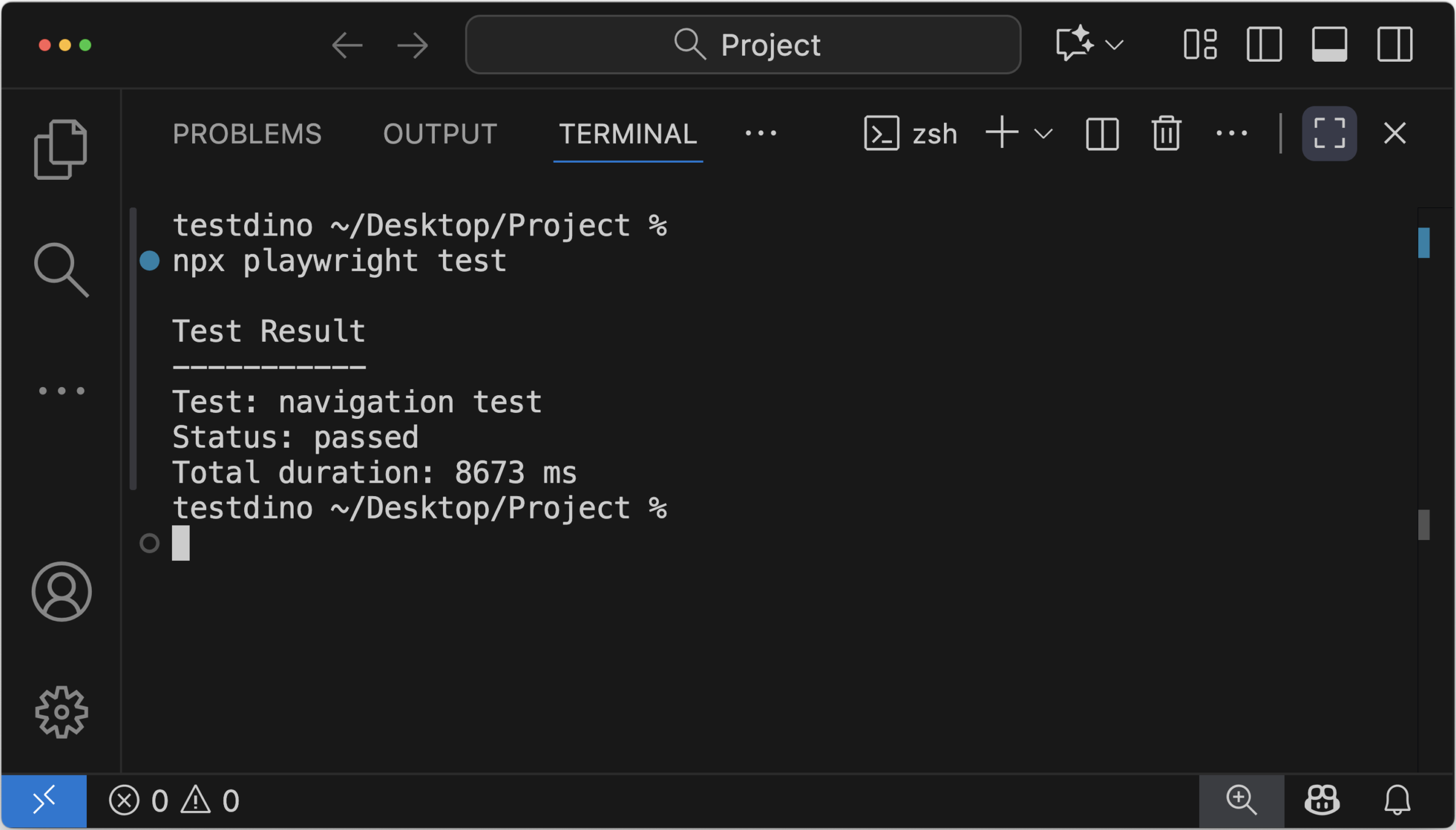Select the OUTPUT tab
Image resolution: width=1456 pixels, height=830 pixels.
[440, 133]
